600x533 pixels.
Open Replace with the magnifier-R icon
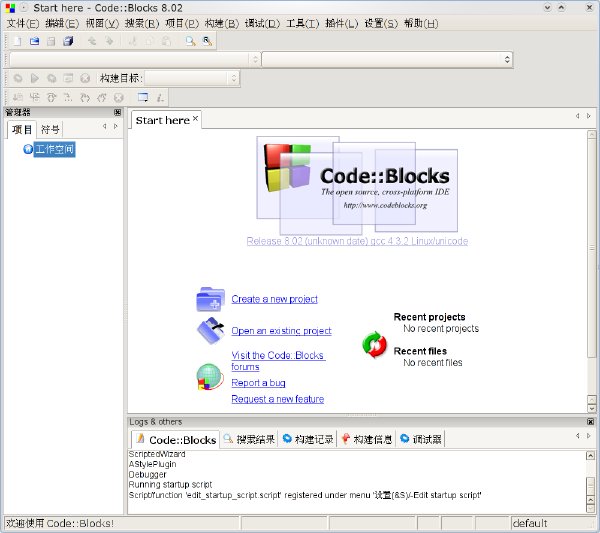(207, 41)
